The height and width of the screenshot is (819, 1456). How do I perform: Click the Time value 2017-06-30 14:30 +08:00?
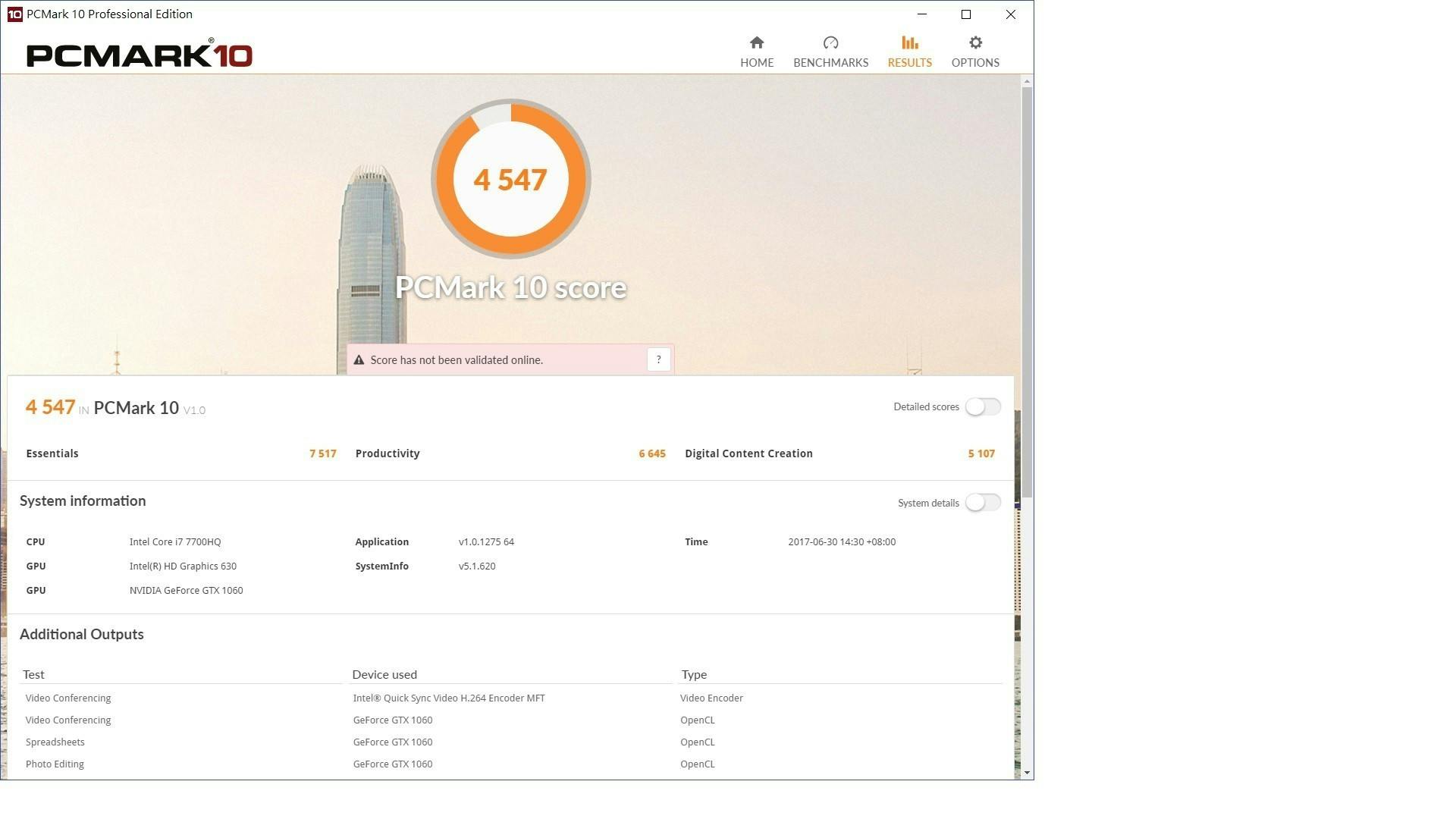point(842,542)
